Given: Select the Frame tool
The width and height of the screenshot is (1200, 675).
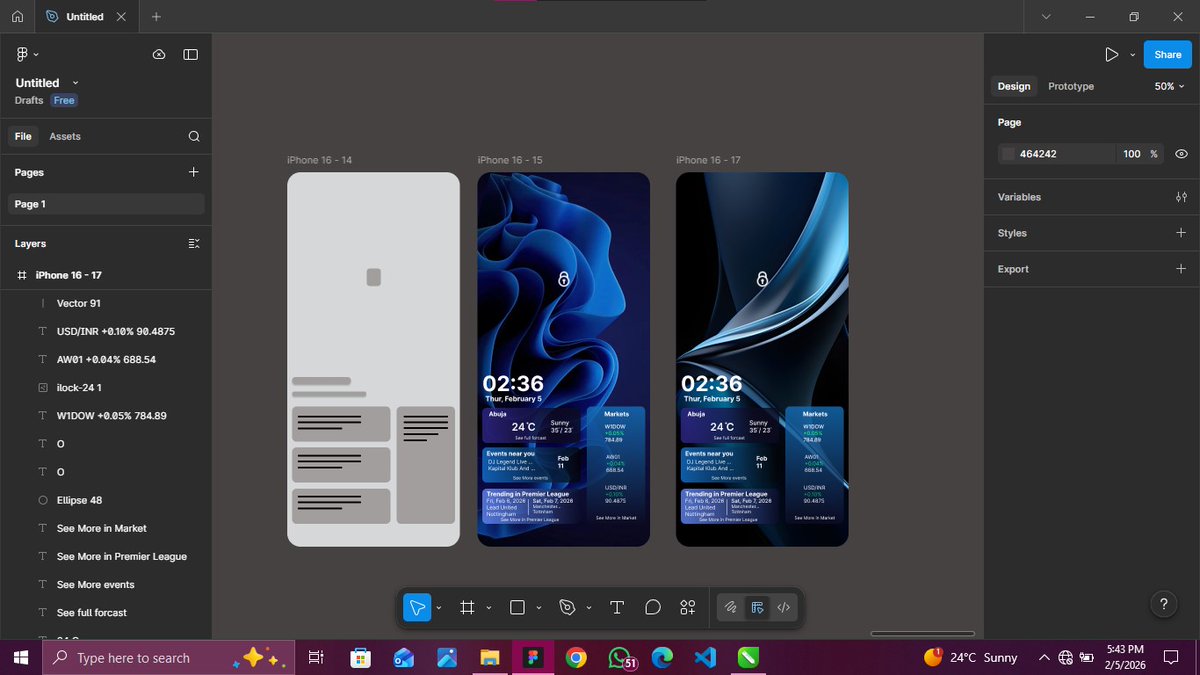Looking at the screenshot, I should [466, 607].
